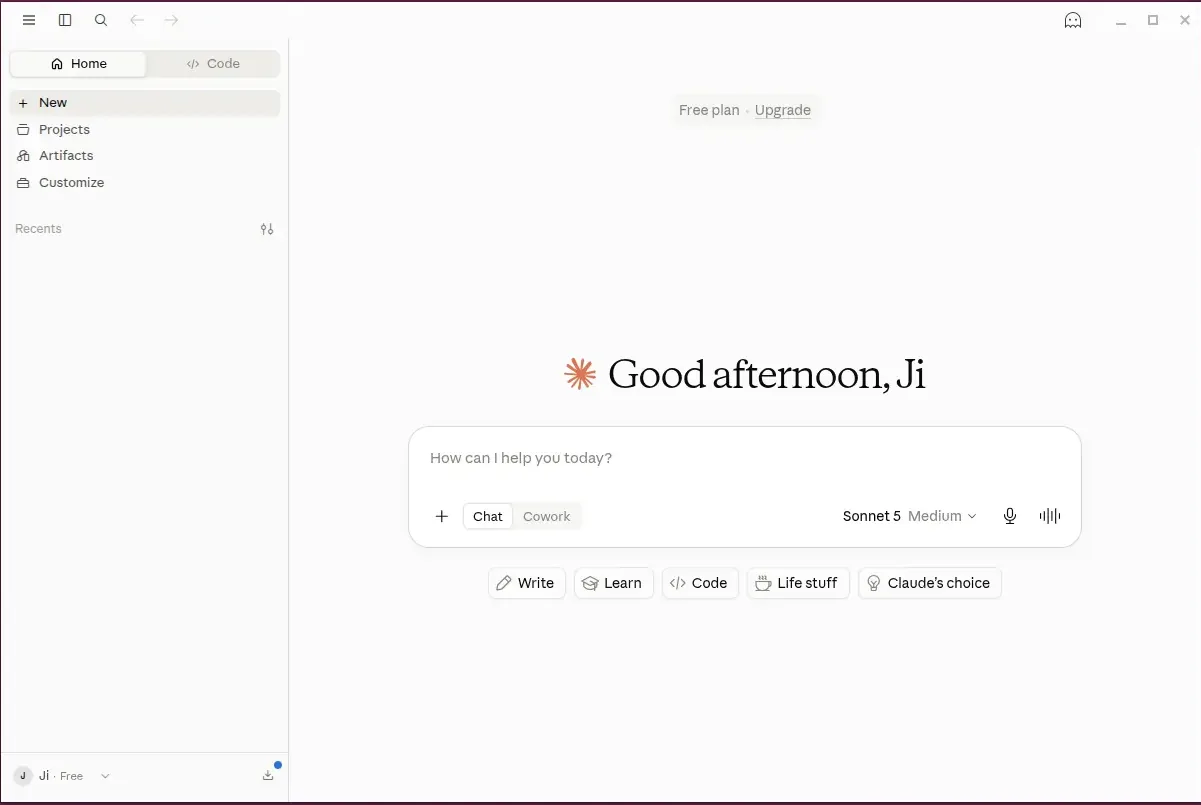The height and width of the screenshot is (805, 1201).
Task: Go forward with the right arrow
Action: click(x=171, y=20)
